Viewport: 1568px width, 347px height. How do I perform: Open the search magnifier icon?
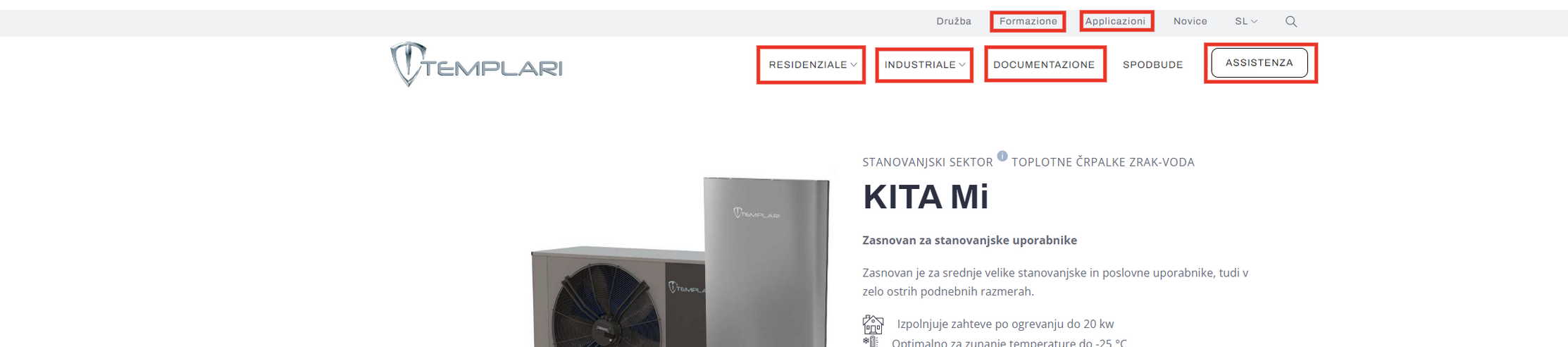pyautogui.click(x=1290, y=22)
